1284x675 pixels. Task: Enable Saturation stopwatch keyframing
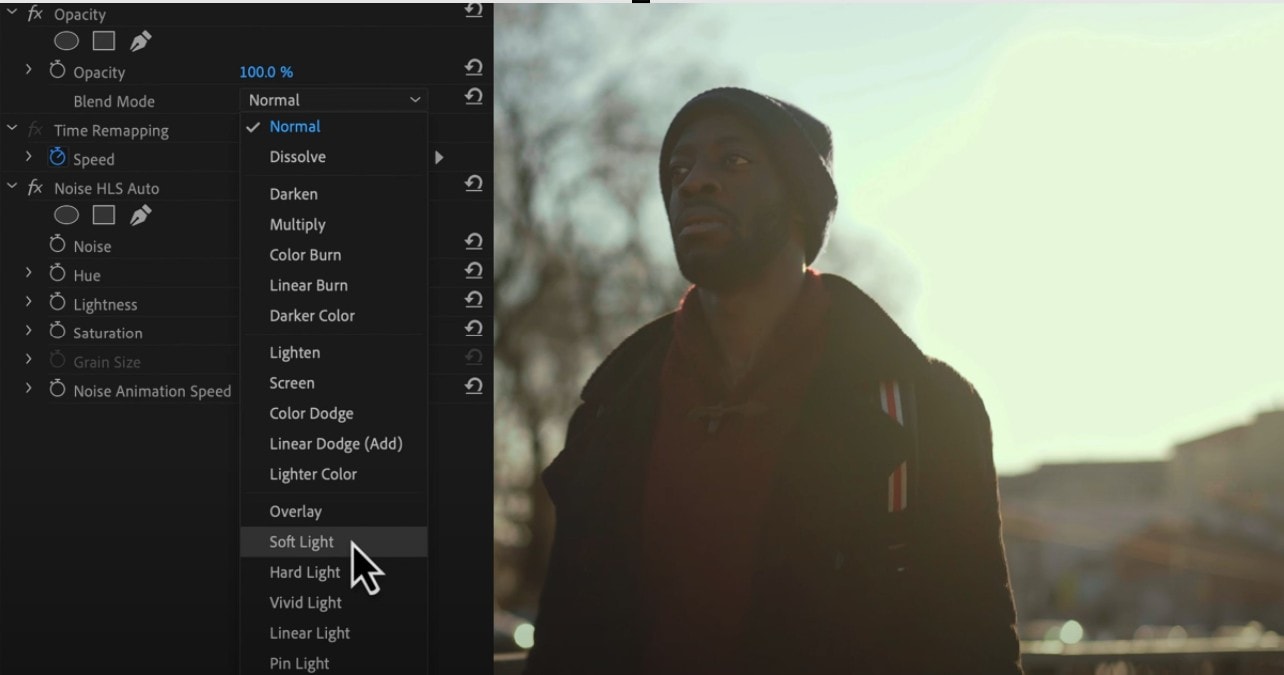(x=57, y=332)
